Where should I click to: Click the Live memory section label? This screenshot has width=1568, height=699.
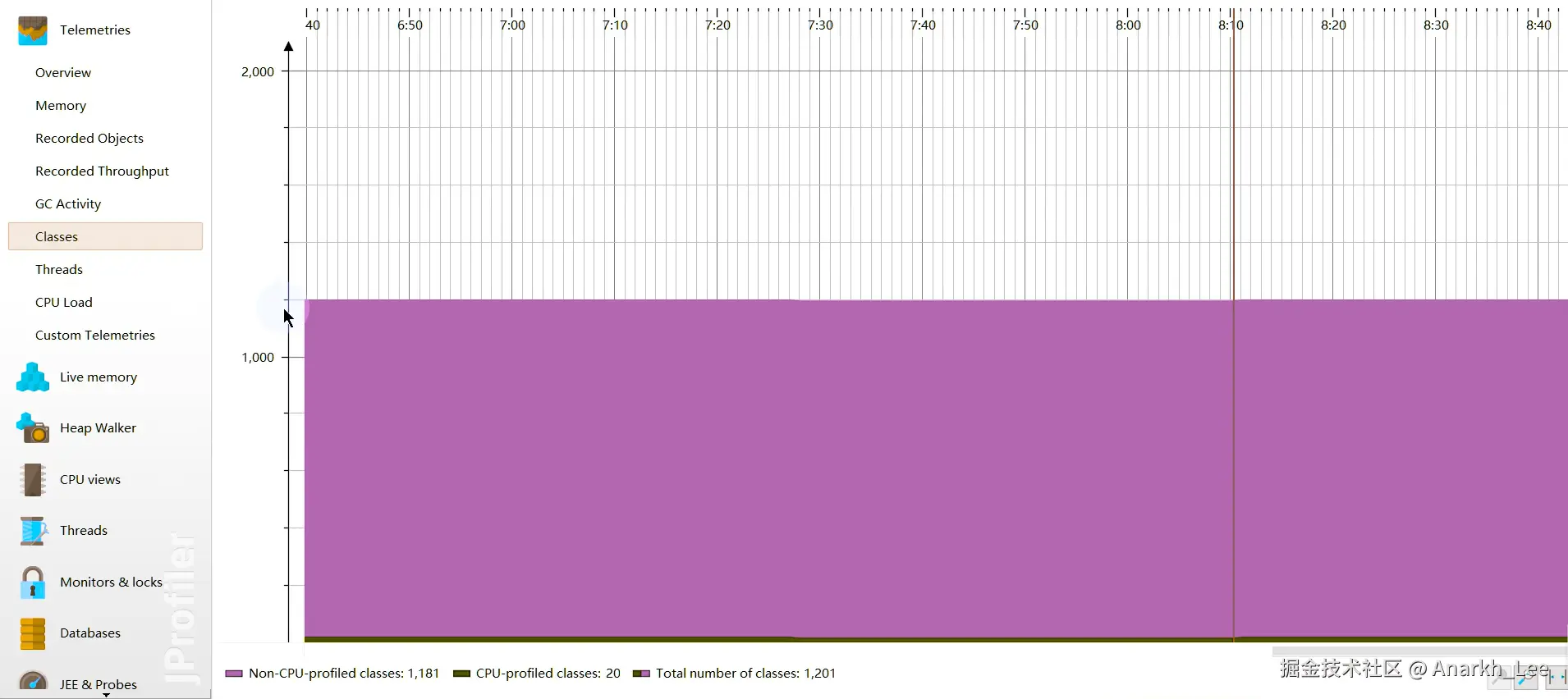[99, 377]
